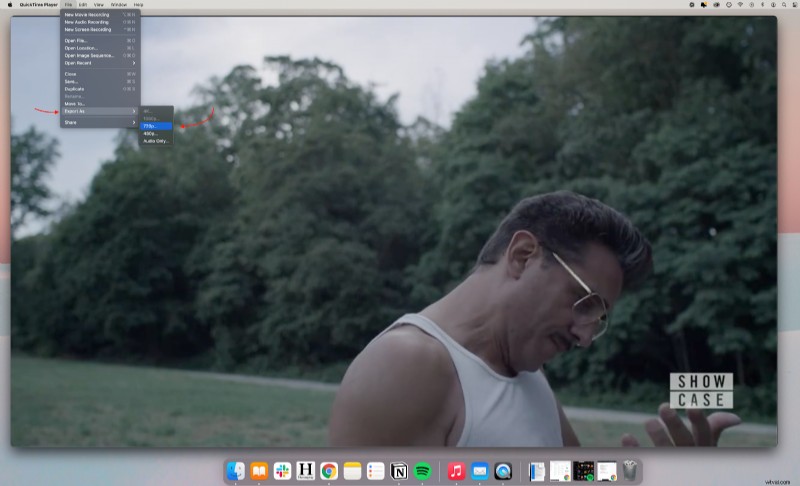
Task: Export the movie as 480p
Action: [x=156, y=134]
